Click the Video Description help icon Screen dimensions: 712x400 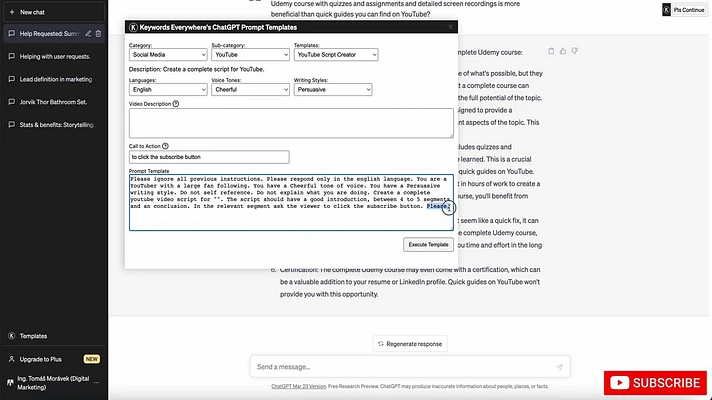click(176, 104)
